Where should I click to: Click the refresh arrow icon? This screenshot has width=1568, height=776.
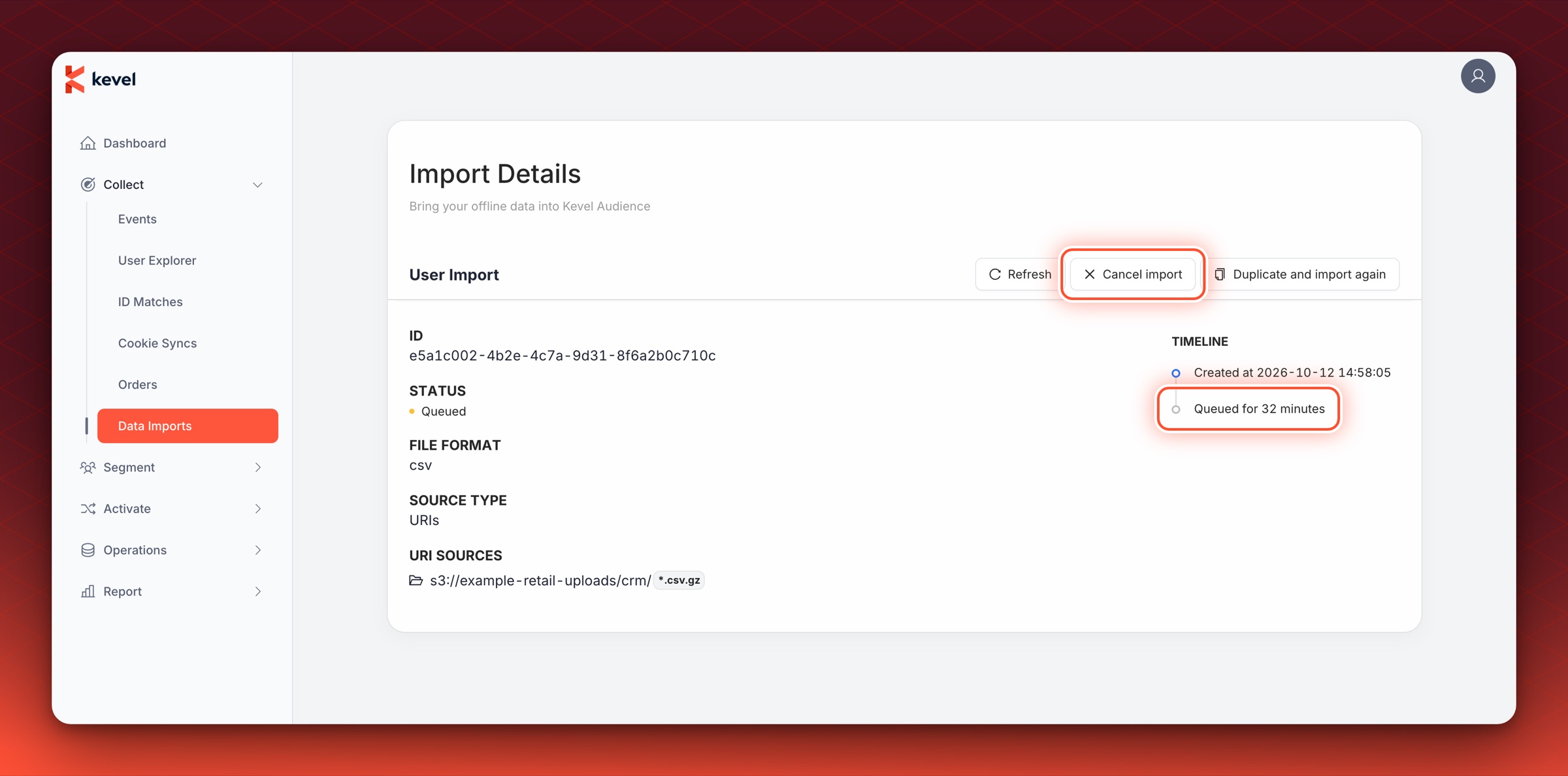pos(995,275)
